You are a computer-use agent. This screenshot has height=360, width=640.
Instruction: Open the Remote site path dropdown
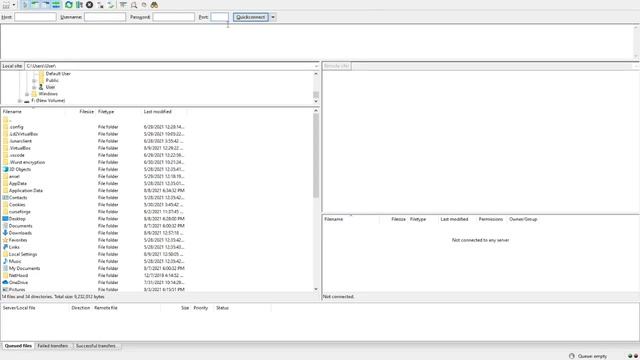point(636,66)
